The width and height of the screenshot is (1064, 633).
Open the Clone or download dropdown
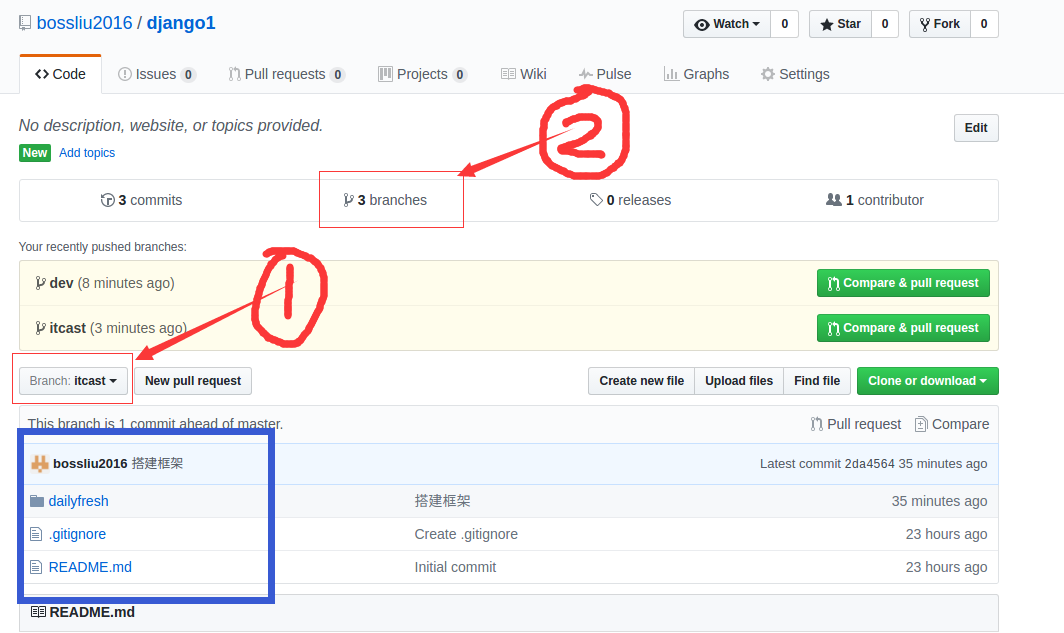tap(927, 381)
